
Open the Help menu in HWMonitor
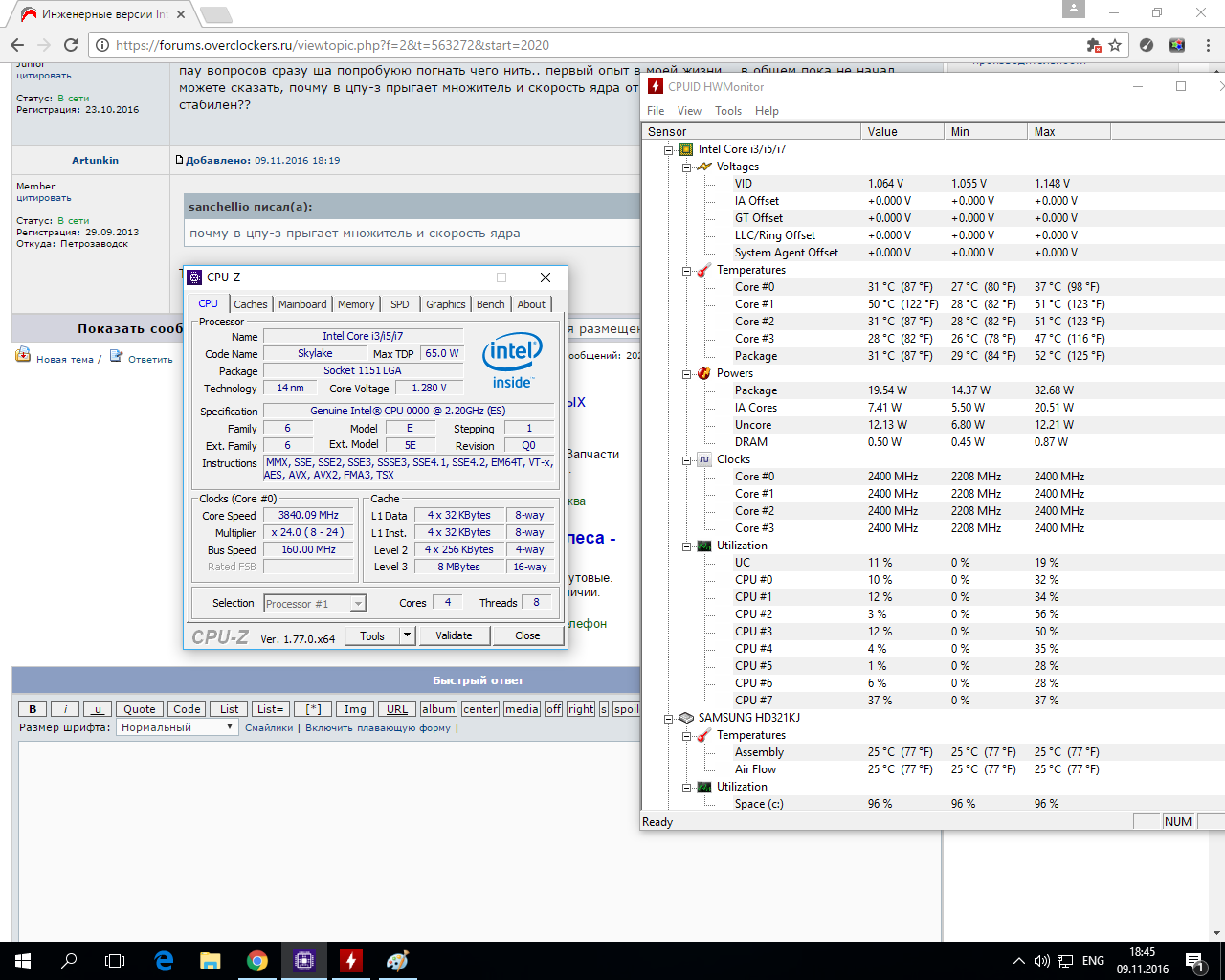coord(767,111)
